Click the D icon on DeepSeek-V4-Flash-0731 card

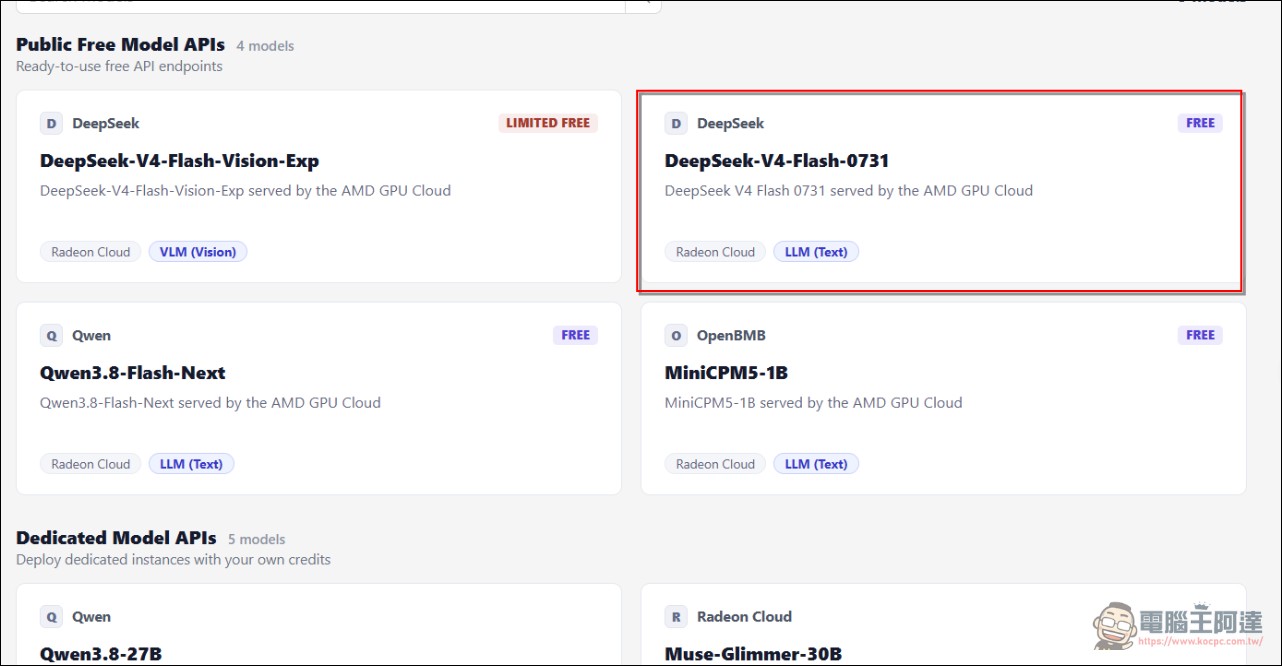click(x=676, y=123)
